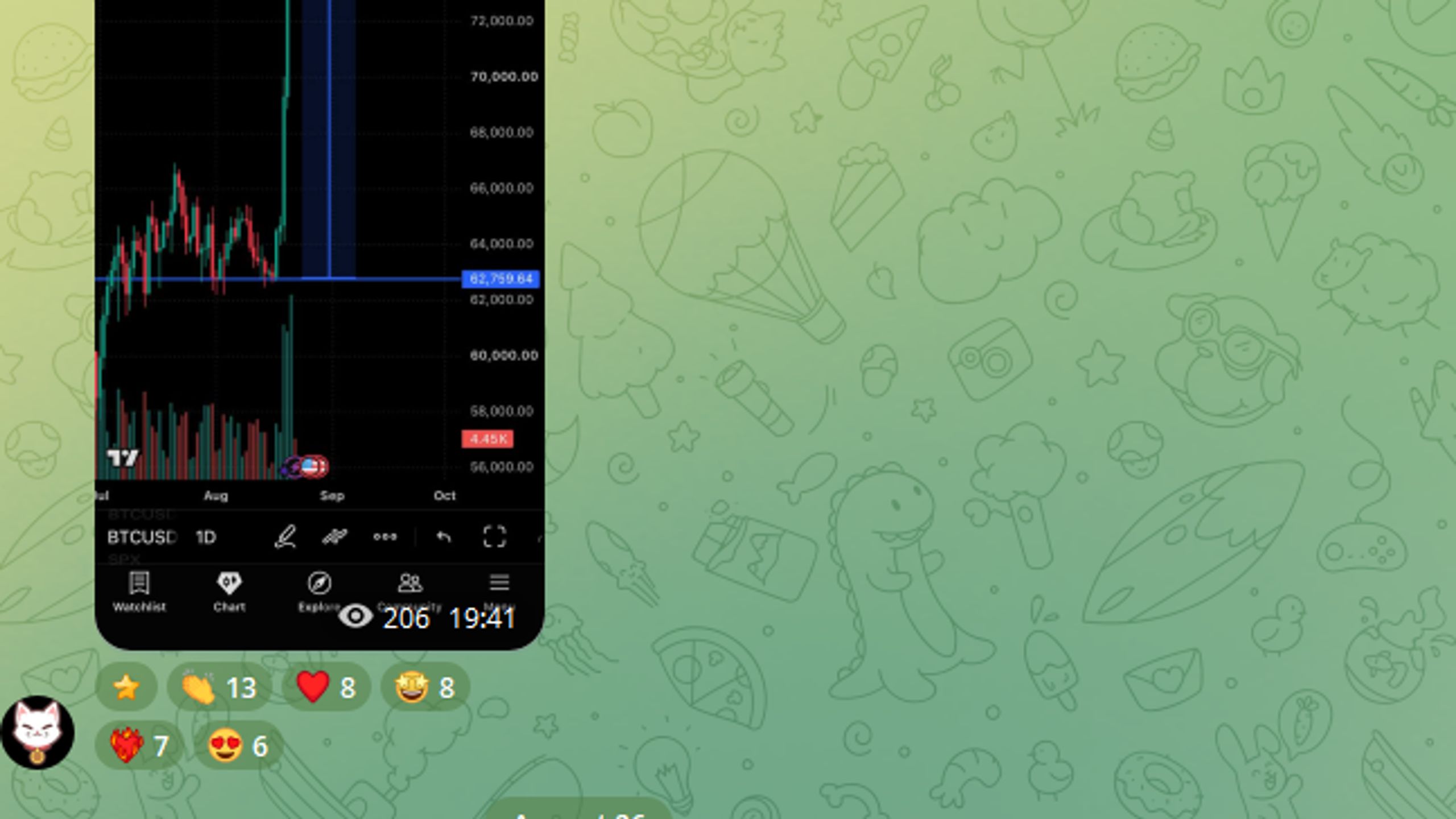The width and height of the screenshot is (1456, 819).
Task: Click the BTCUSD symbol label
Action: click(x=142, y=537)
